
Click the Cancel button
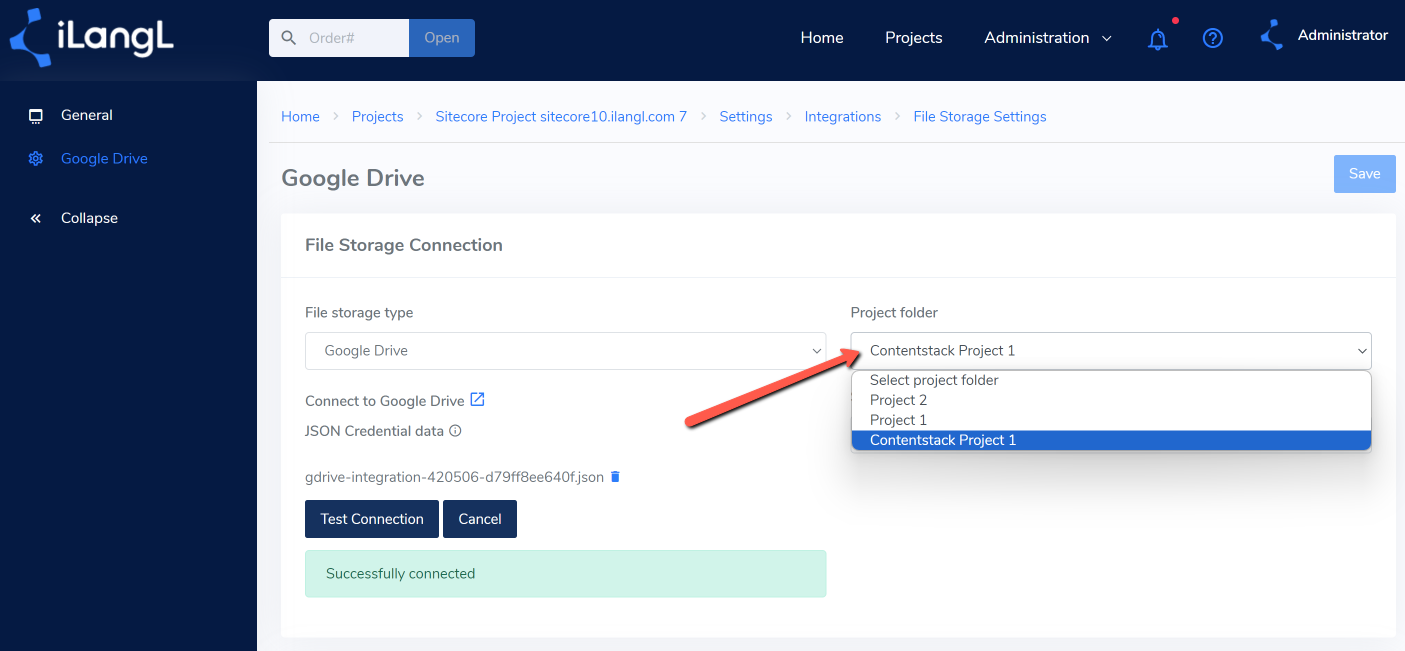(x=480, y=519)
